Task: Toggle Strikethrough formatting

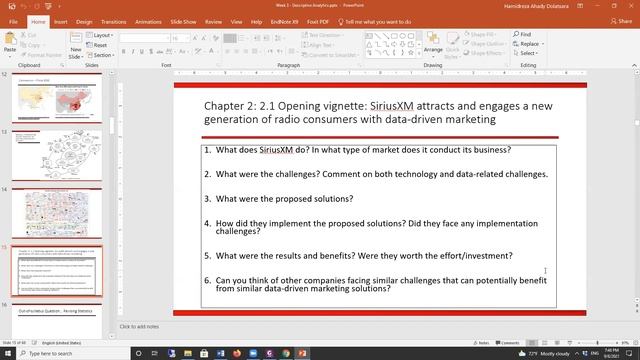Action: pos(160,51)
